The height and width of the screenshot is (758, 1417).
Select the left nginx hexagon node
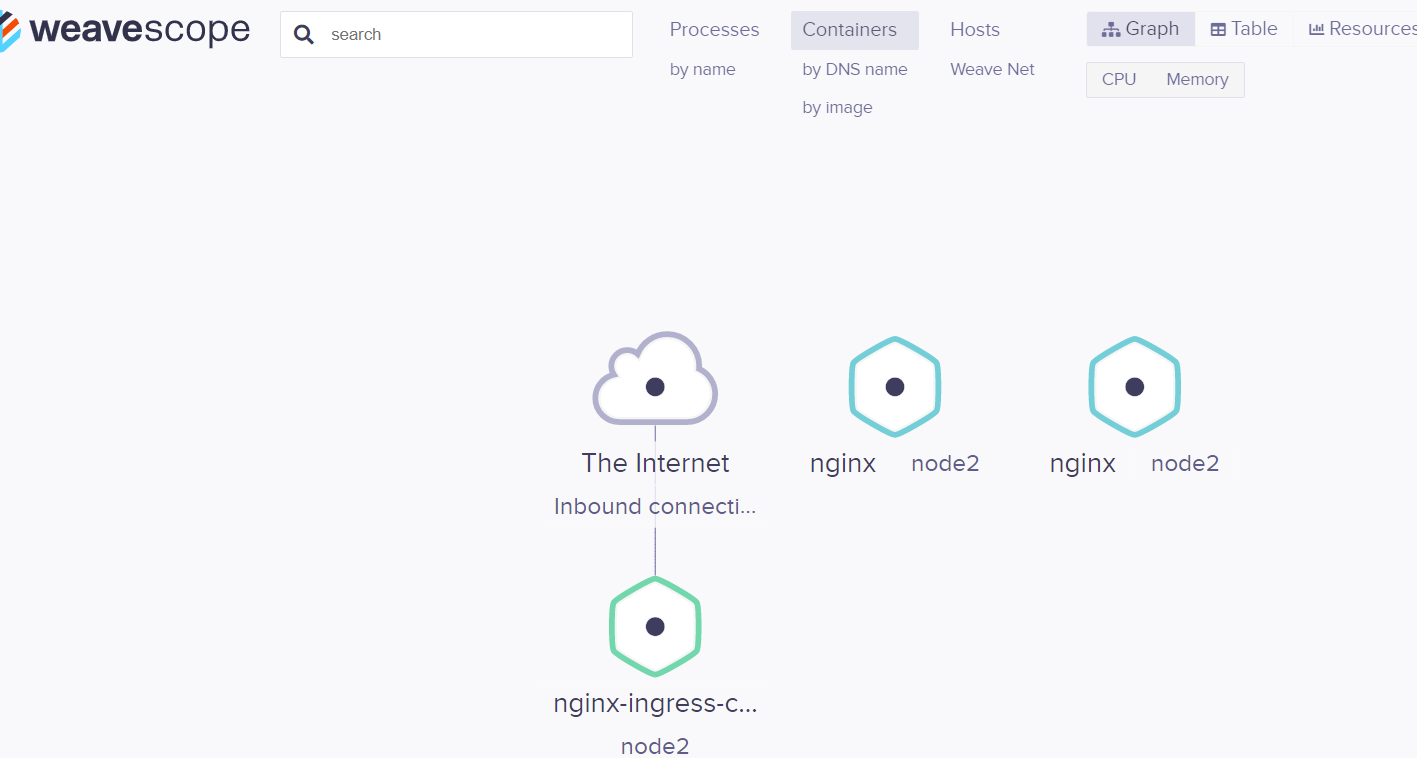tap(895, 386)
